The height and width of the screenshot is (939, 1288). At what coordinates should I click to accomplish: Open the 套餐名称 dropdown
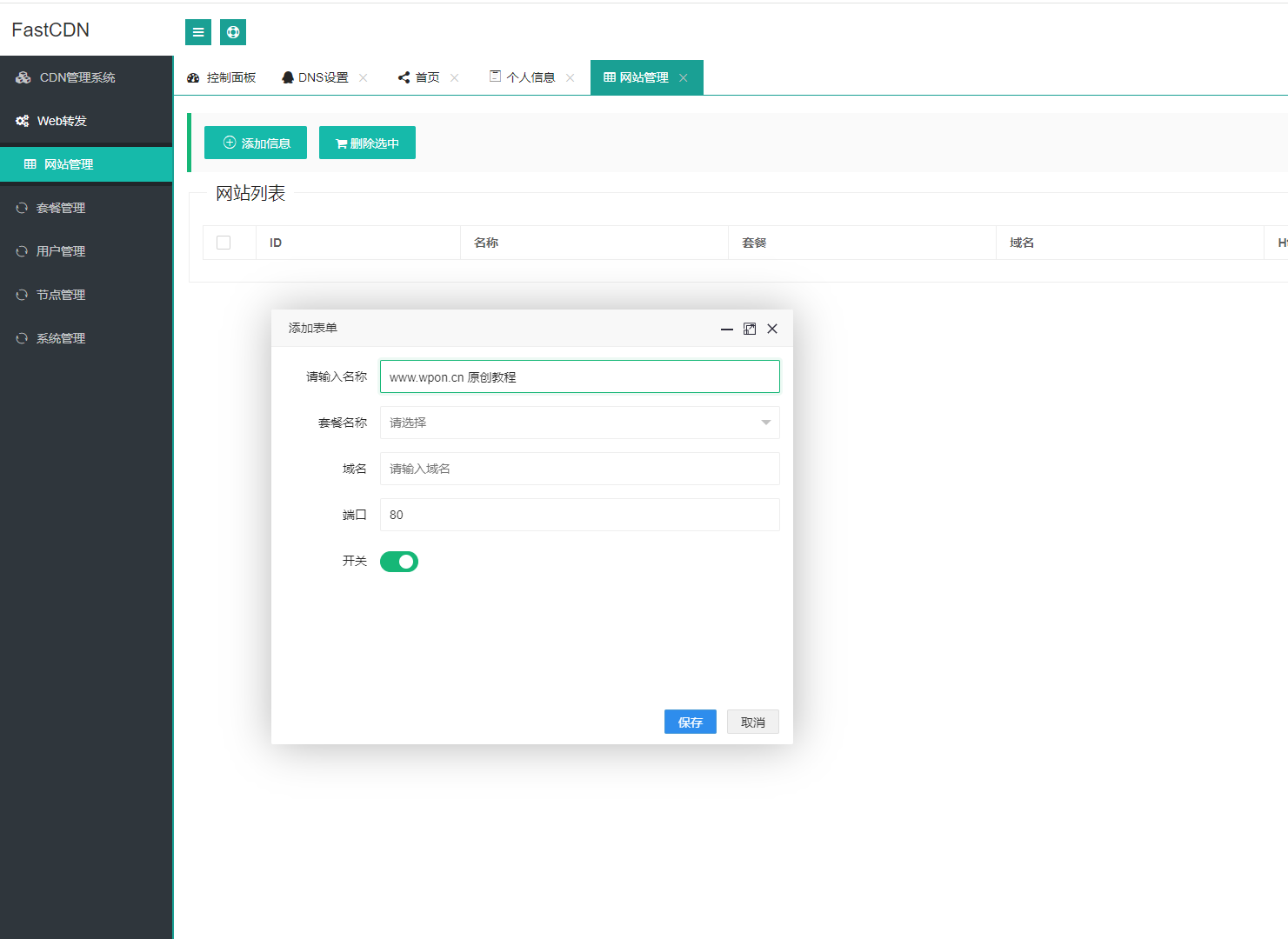pos(579,423)
